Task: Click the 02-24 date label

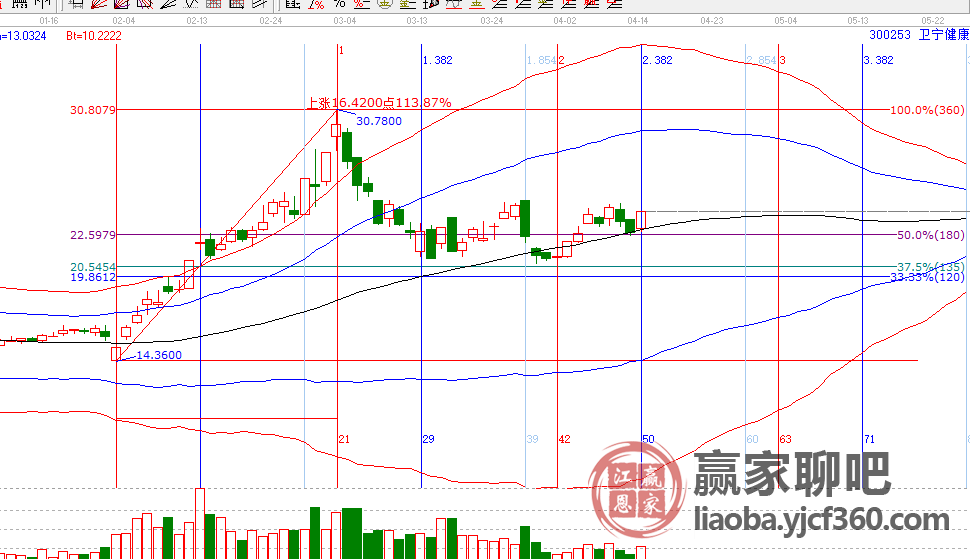Action: point(271,20)
